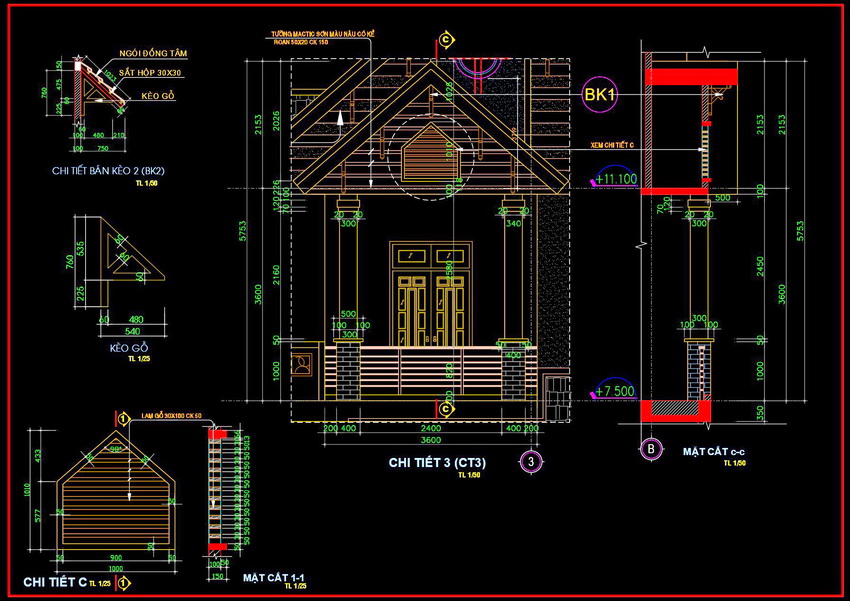The width and height of the screenshot is (850, 601).
Task: Click the circled B grid bubble
Action: point(650,448)
